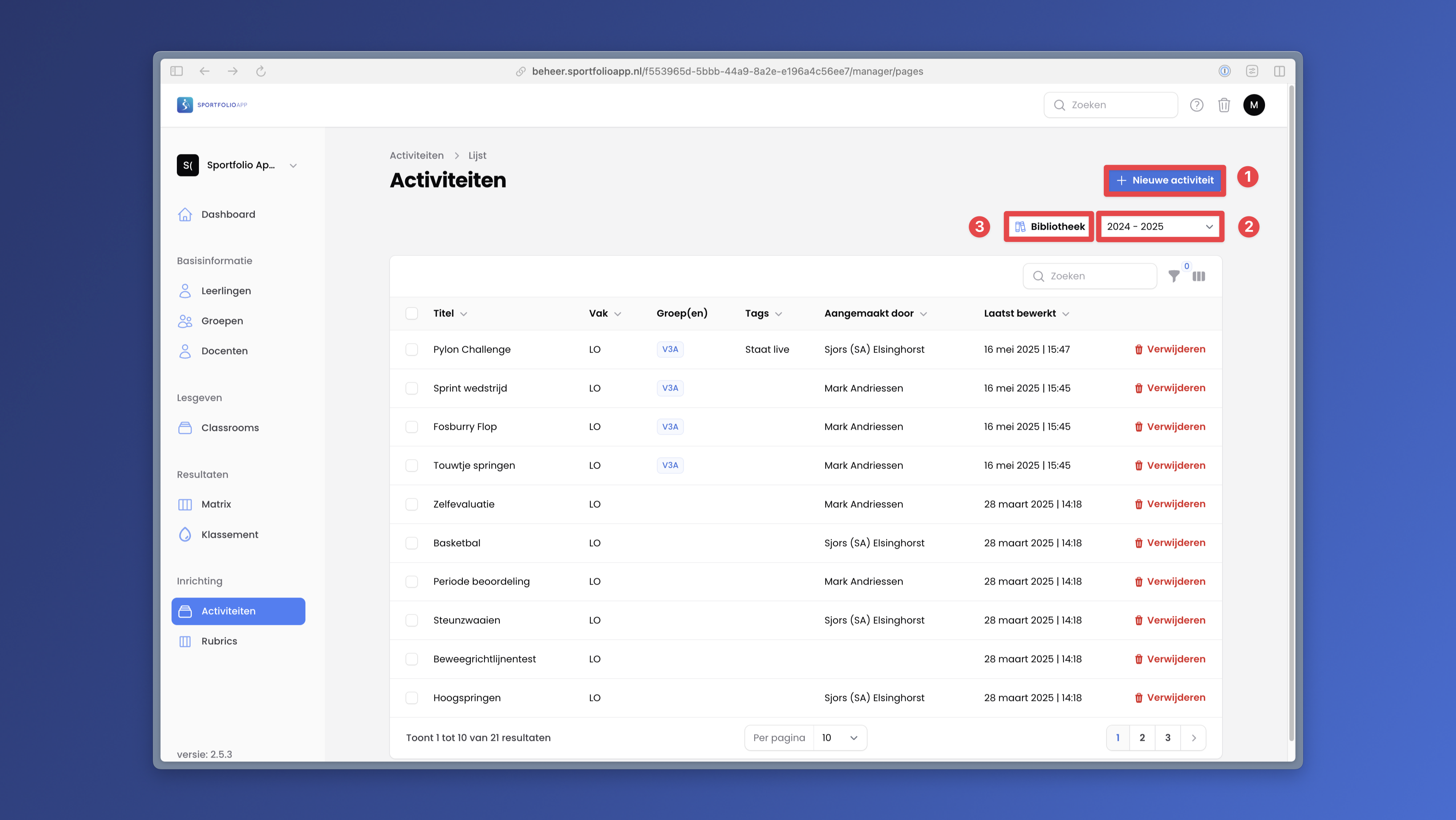Click the table Zoeken search field
Screen dimensions: 1456x820
pyautogui.click(x=1090, y=277)
